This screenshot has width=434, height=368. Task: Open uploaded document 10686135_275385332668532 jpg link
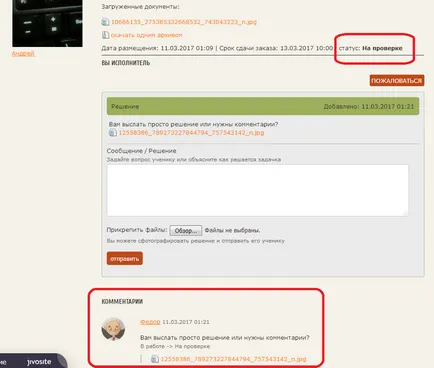(184, 22)
